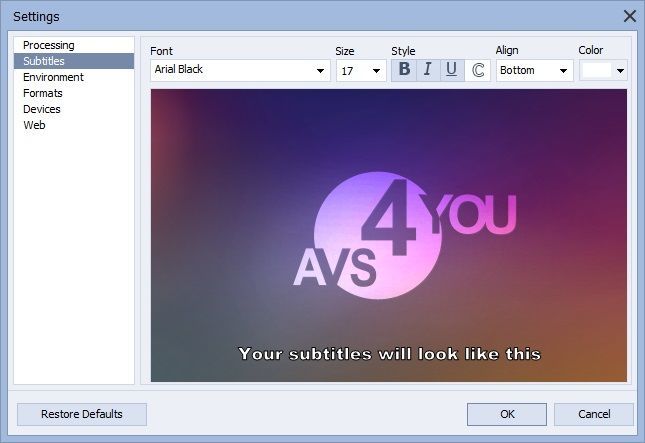Click the subtitle preview image
This screenshot has width=645, height=443.
[x=389, y=235]
